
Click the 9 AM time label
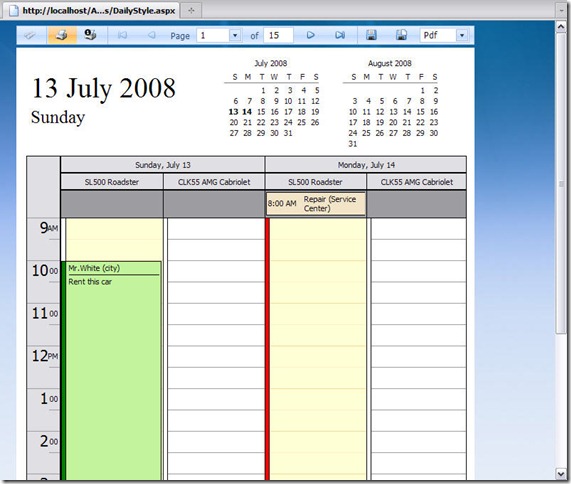49,228
